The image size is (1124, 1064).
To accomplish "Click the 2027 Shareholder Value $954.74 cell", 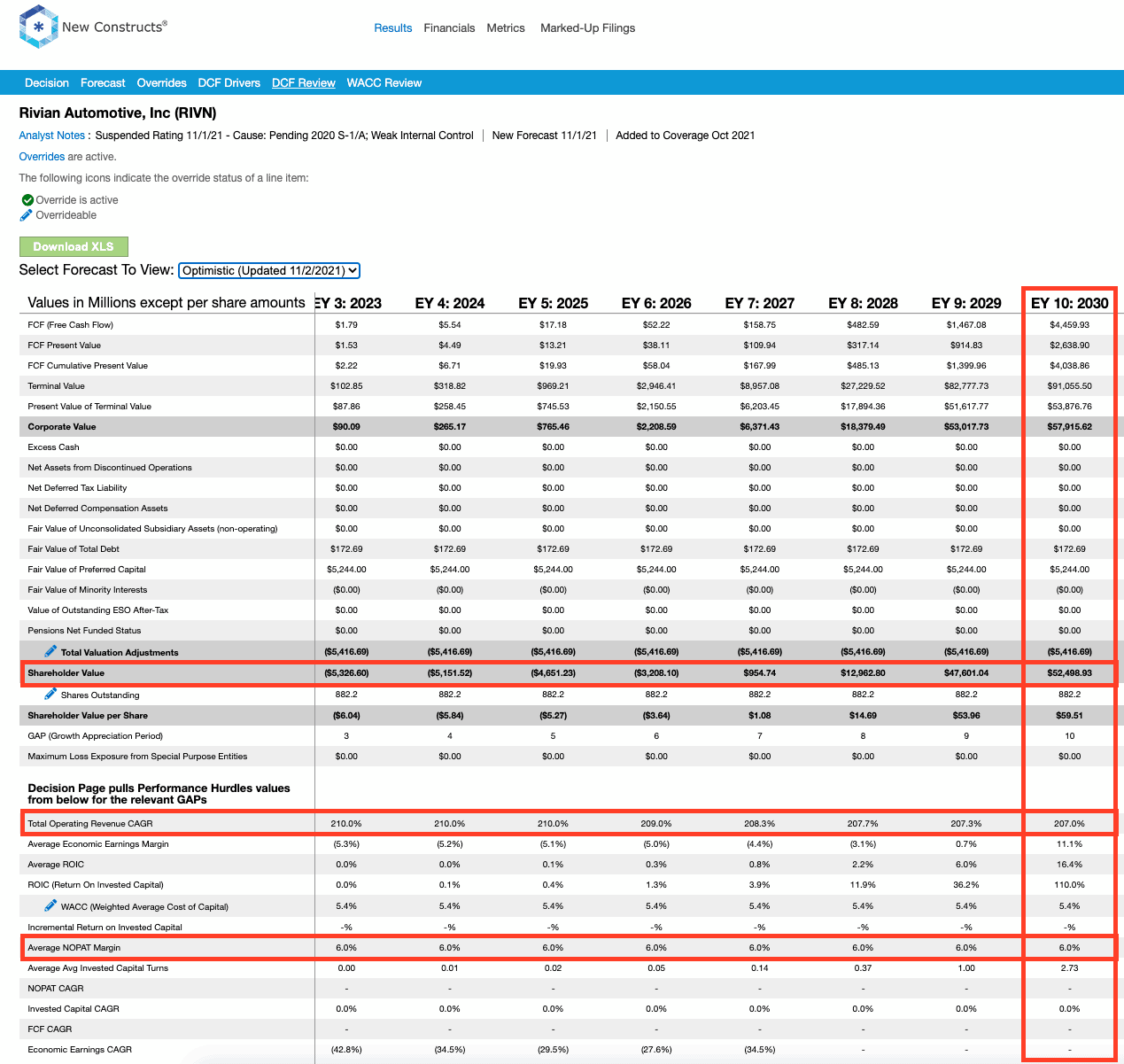I will (759, 673).
